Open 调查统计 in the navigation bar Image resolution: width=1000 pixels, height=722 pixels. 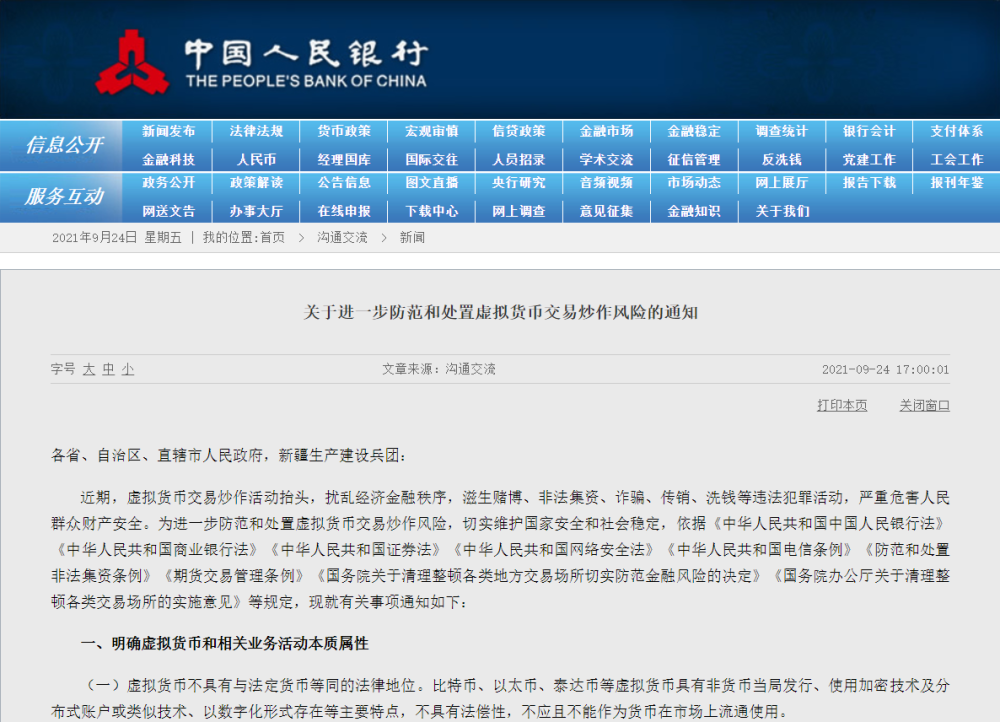tap(781, 132)
